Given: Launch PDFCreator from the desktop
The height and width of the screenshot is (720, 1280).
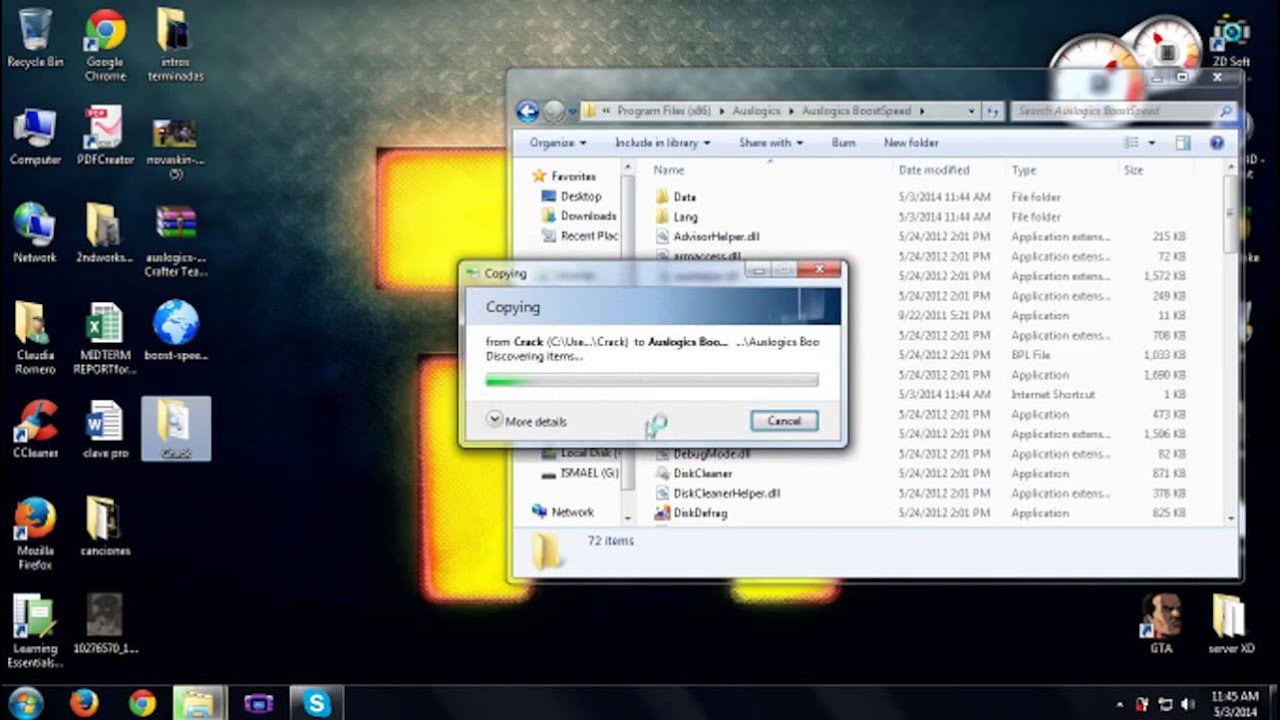Looking at the screenshot, I should click(105, 136).
